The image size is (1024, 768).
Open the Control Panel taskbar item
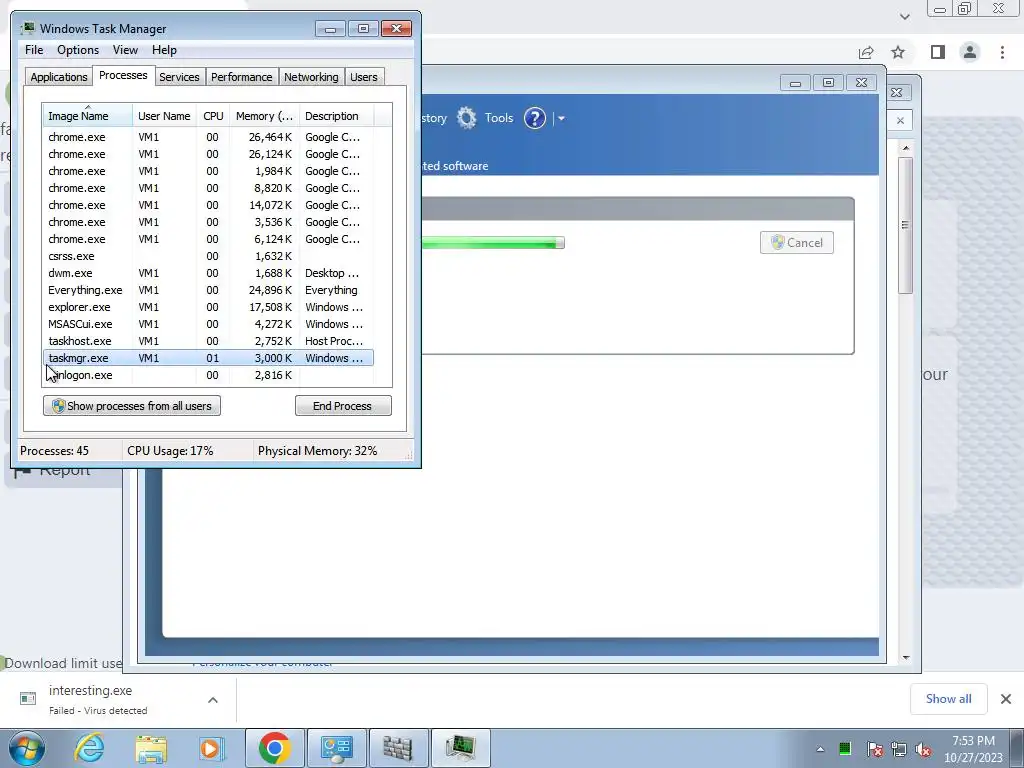coord(336,748)
